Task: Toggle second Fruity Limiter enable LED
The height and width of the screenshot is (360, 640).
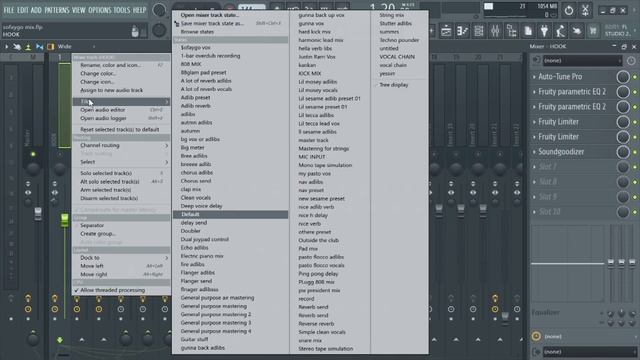Action: 635,137
